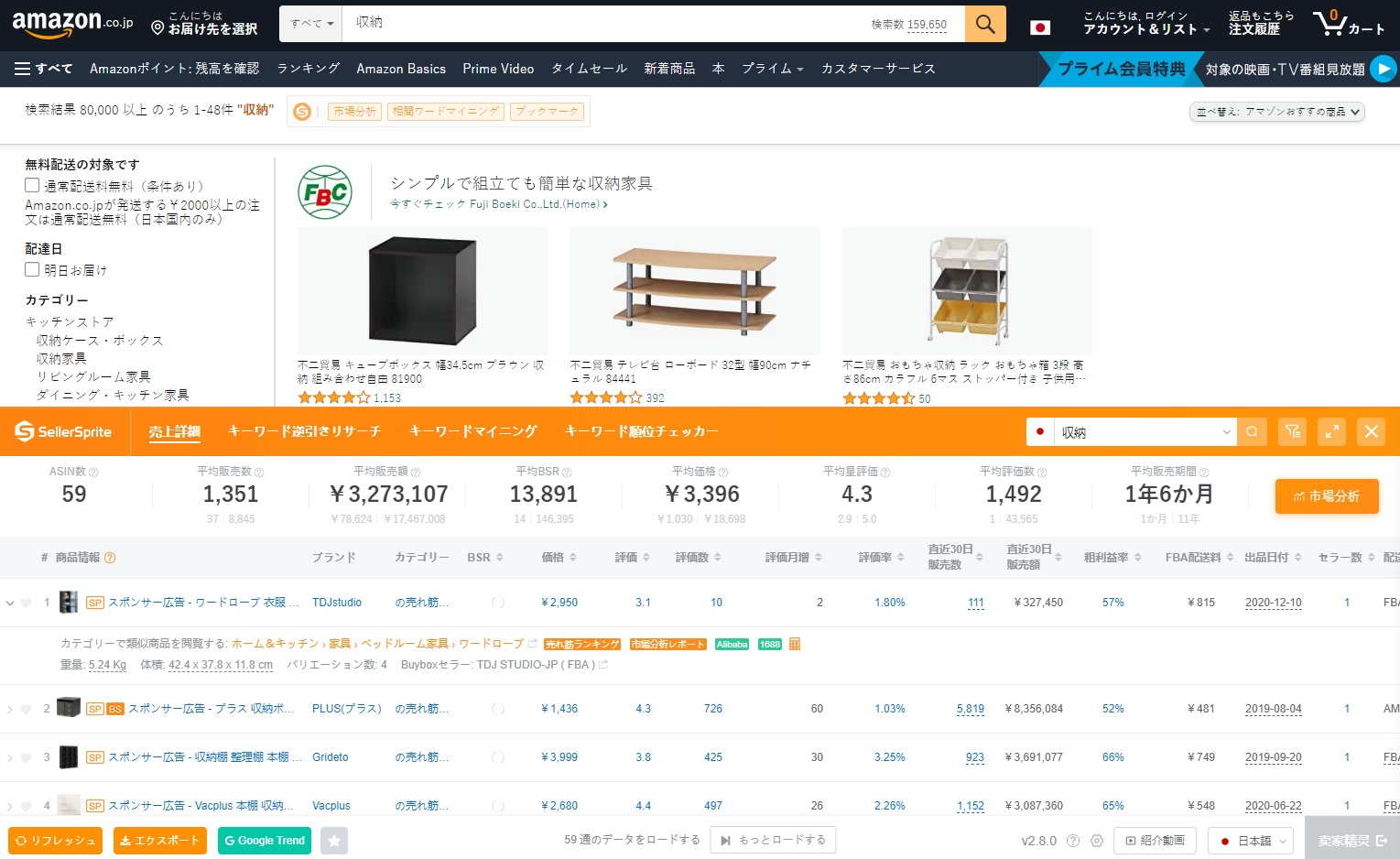This screenshot has width=1400, height=859.
Task: Click the calculator icon in row 1 details
Action: pos(795,644)
